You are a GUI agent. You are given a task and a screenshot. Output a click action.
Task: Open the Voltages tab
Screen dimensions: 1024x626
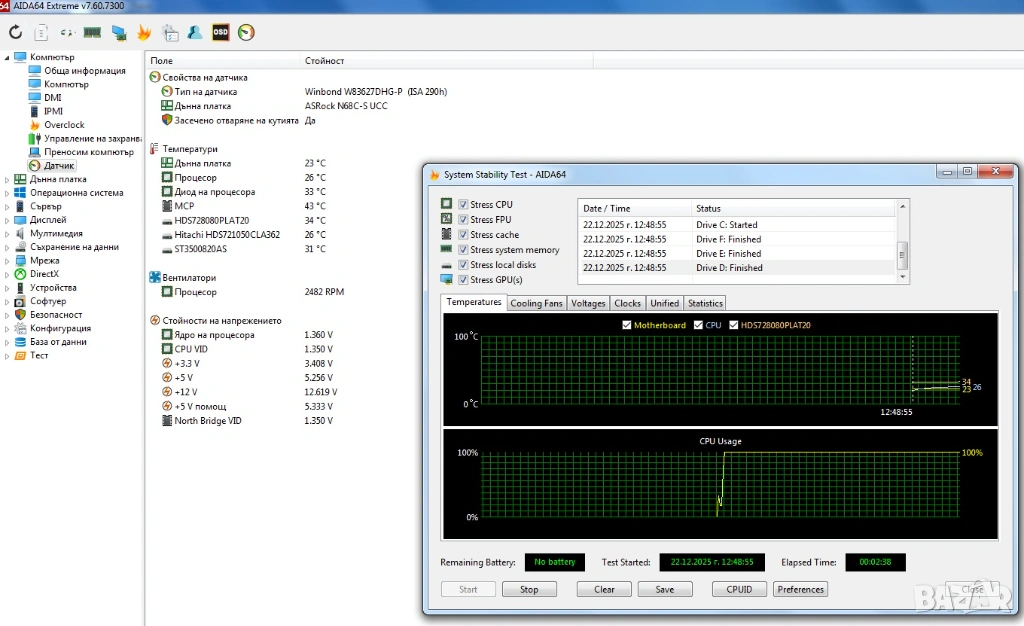pos(588,303)
